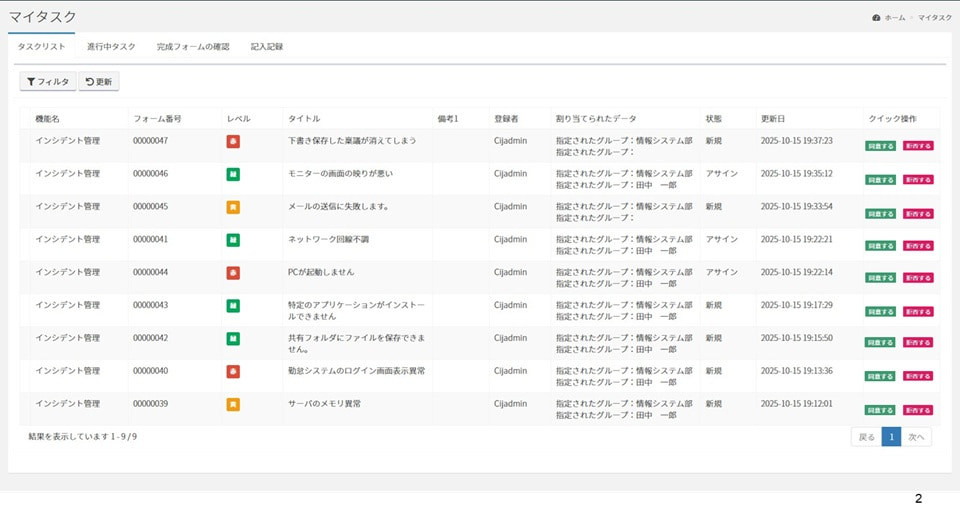Image resolution: width=960 pixels, height=513 pixels.
Task: Open the task titled PCが起動しません
Action: (x=321, y=272)
